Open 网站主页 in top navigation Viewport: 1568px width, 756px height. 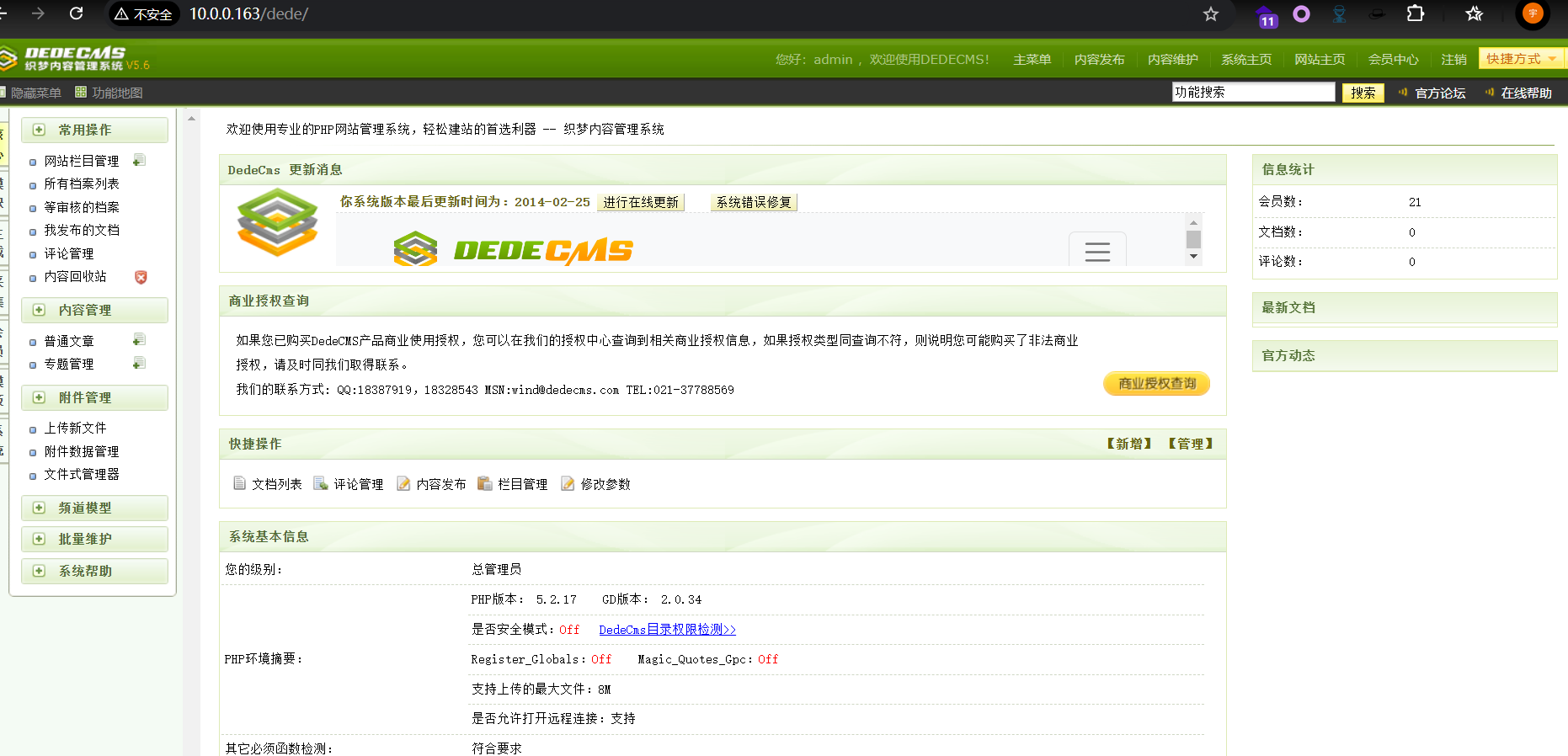pos(1320,59)
